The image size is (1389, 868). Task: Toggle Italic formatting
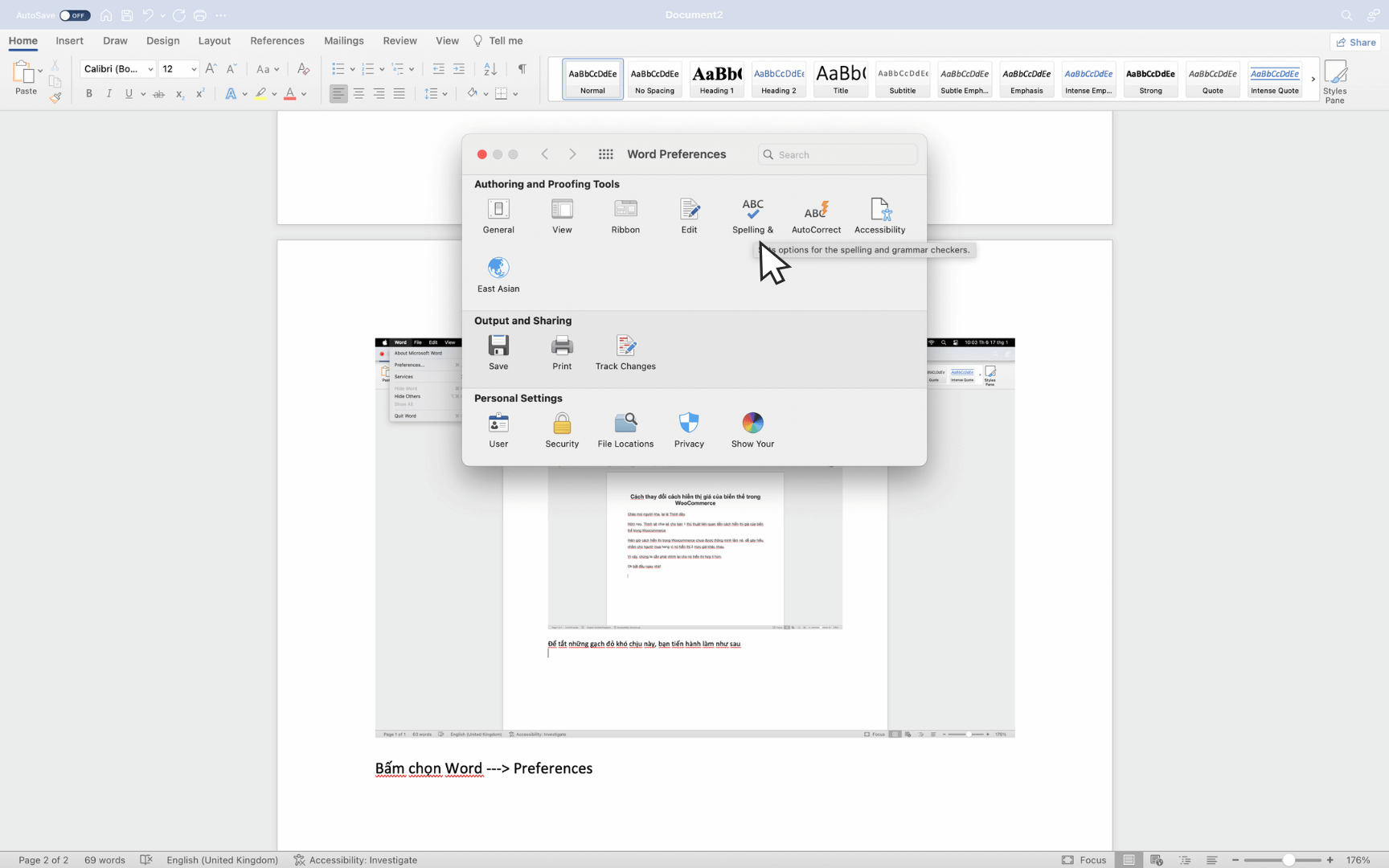click(x=109, y=94)
